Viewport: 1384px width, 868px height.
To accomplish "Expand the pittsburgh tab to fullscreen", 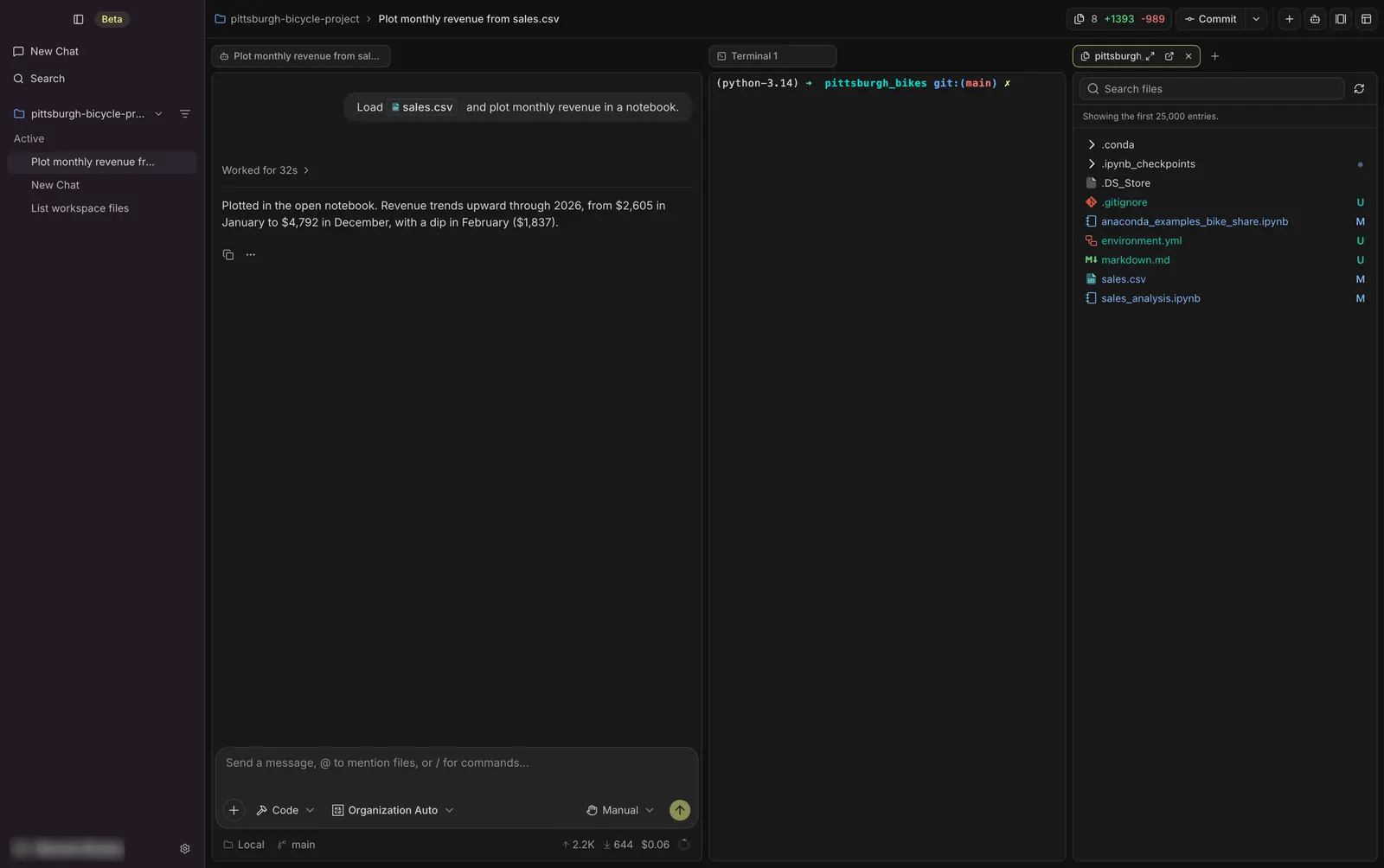I will click(x=1150, y=56).
